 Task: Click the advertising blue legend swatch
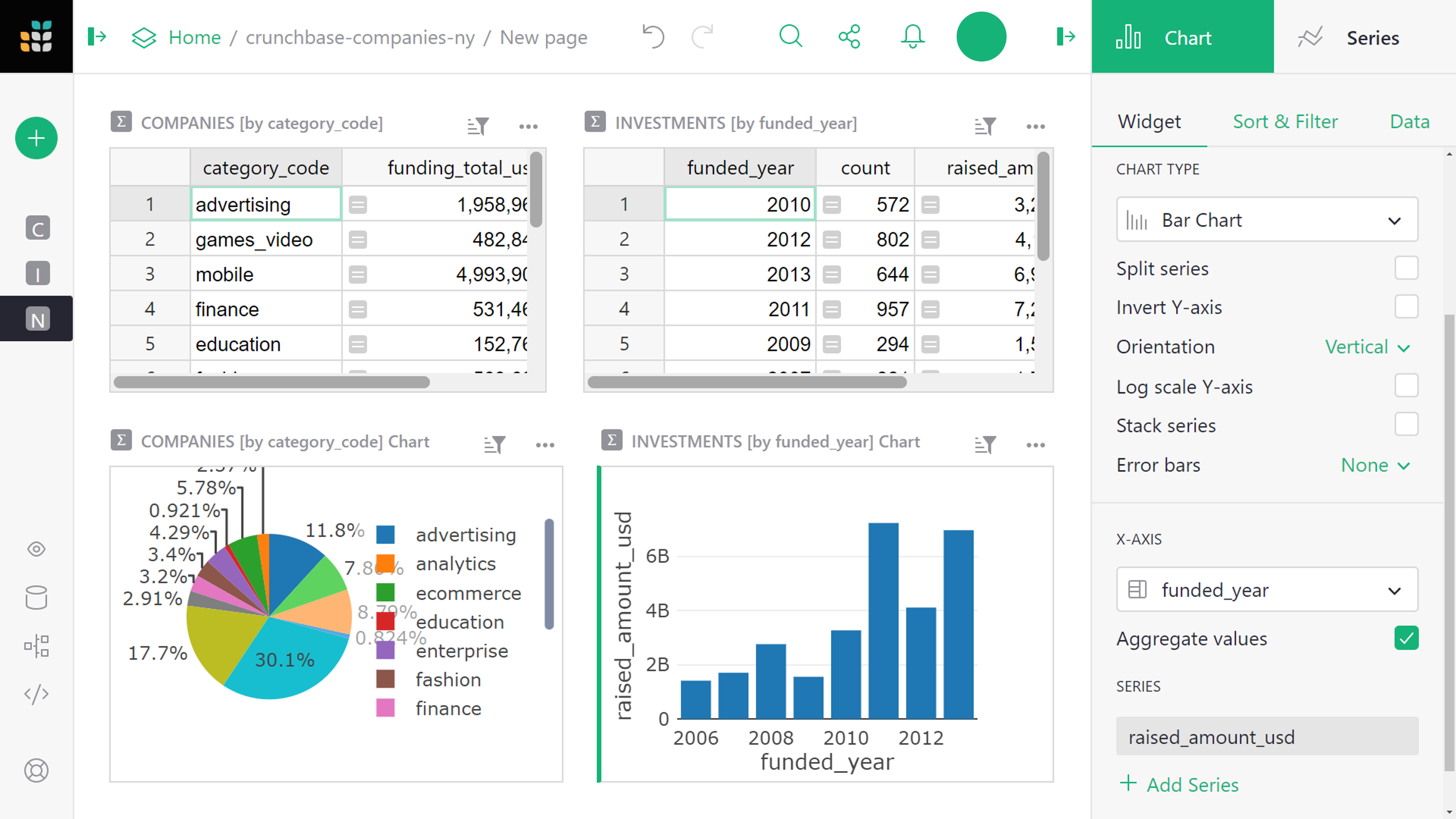[386, 534]
